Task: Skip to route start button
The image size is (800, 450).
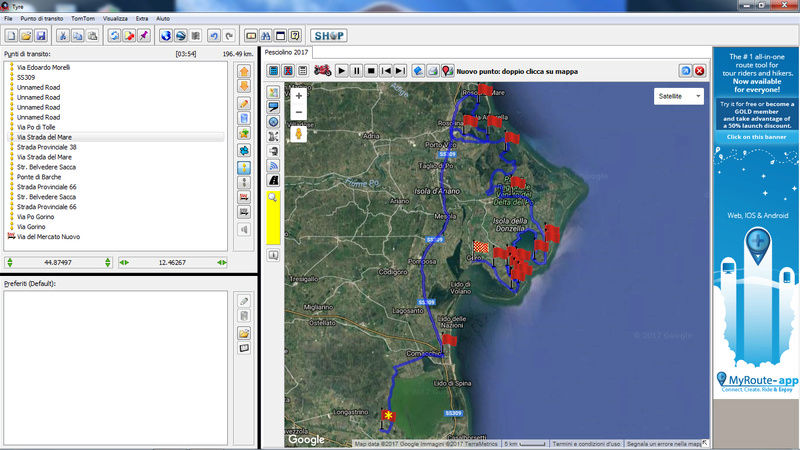Action: [386, 71]
